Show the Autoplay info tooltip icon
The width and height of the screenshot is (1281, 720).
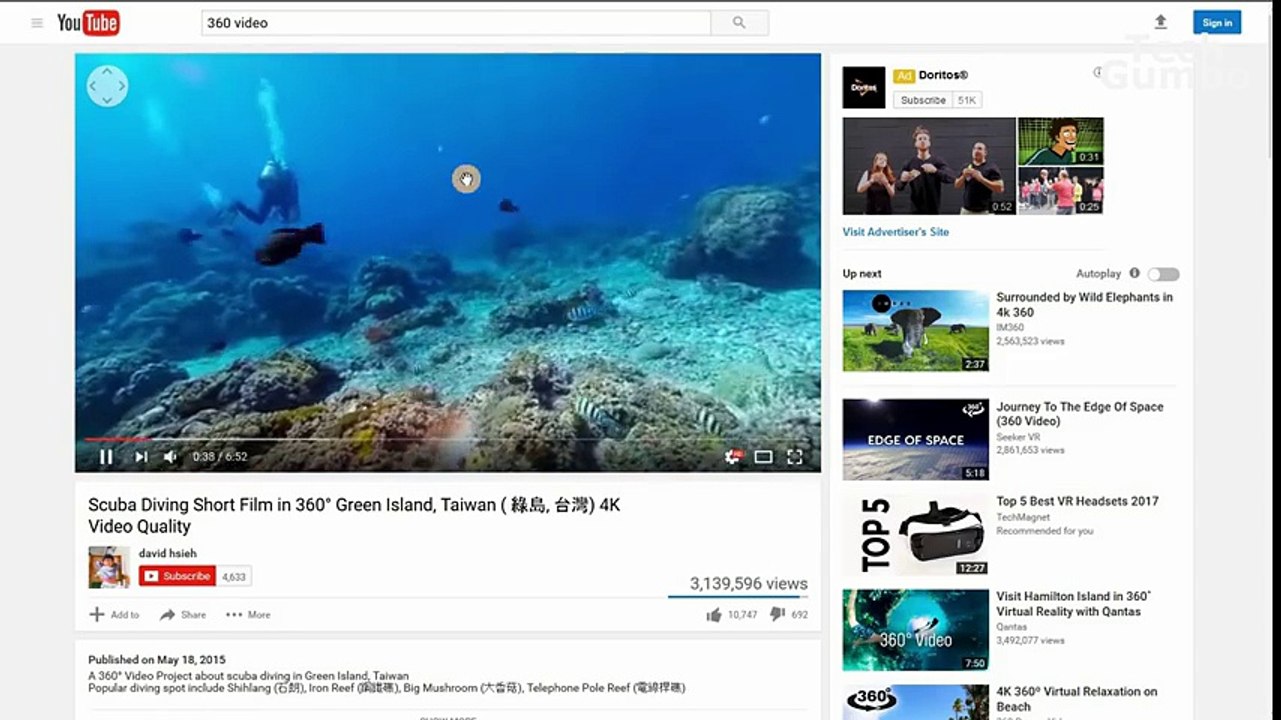click(x=1134, y=273)
